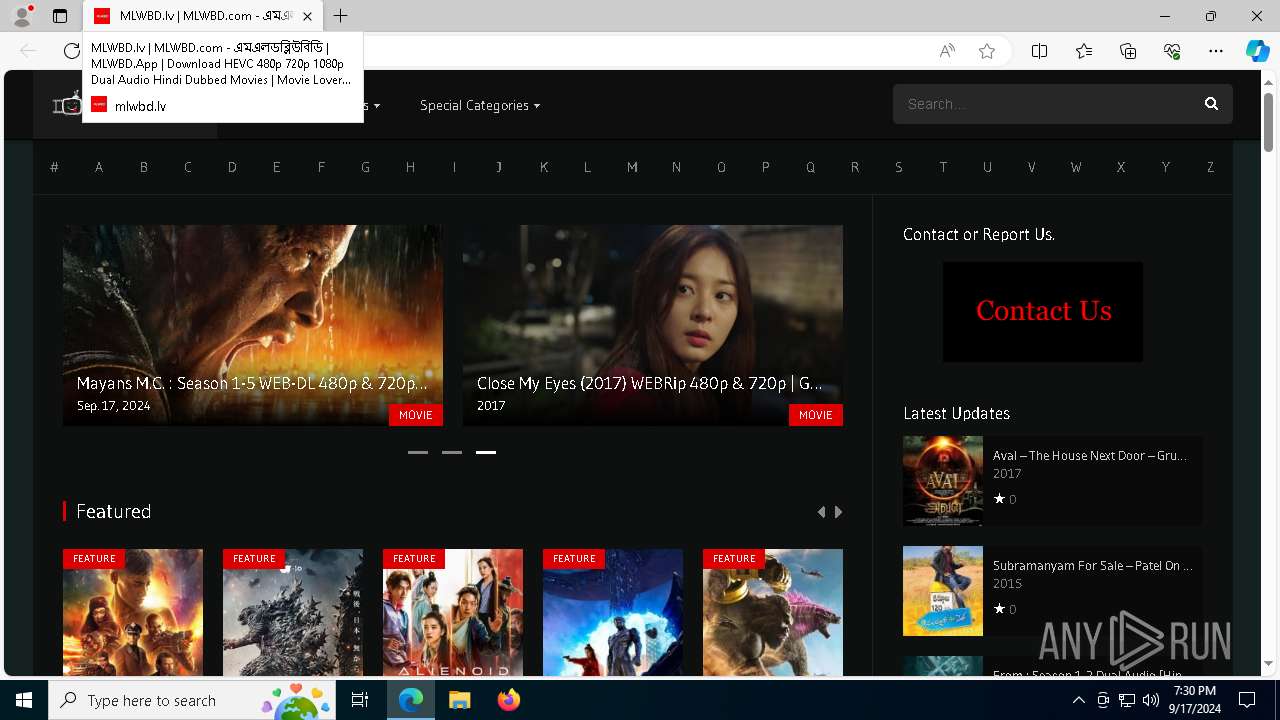Open Browser essentials icon
1280x720 pixels.
click(1172, 51)
